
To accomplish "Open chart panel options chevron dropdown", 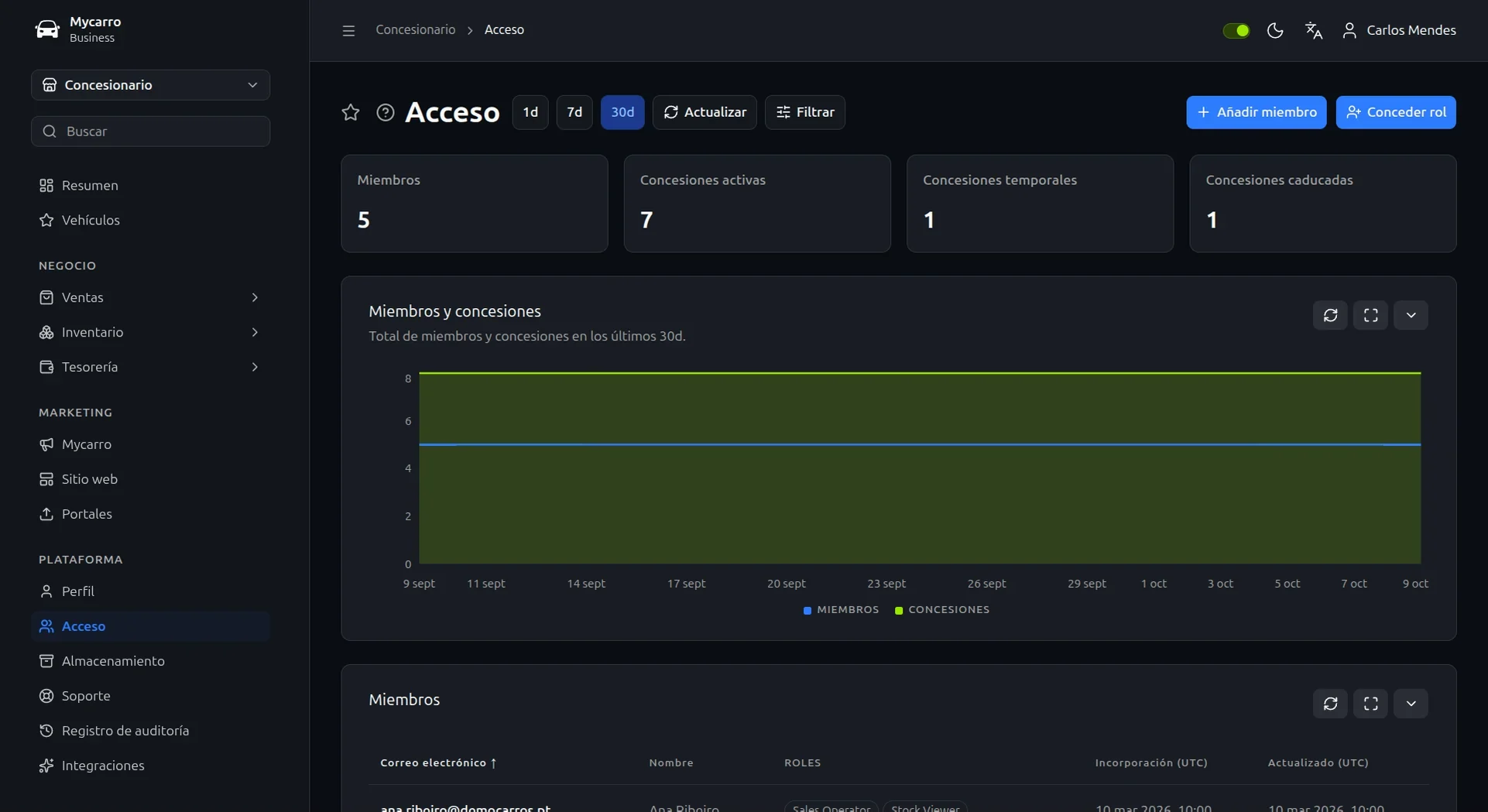I will point(1411,315).
